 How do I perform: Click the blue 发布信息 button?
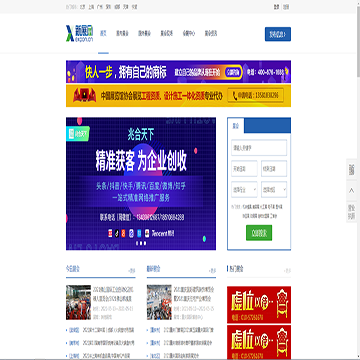point(278,34)
